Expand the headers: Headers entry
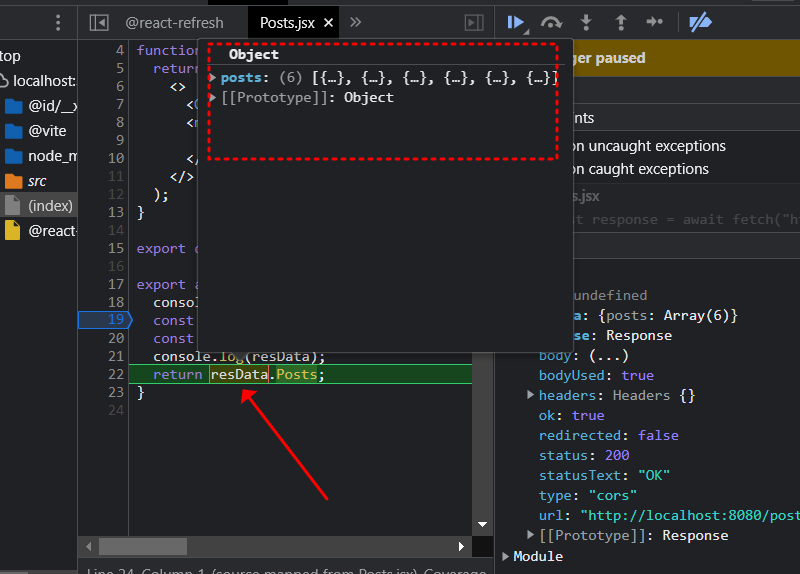The width and height of the screenshot is (800, 574). pos(530,394)
